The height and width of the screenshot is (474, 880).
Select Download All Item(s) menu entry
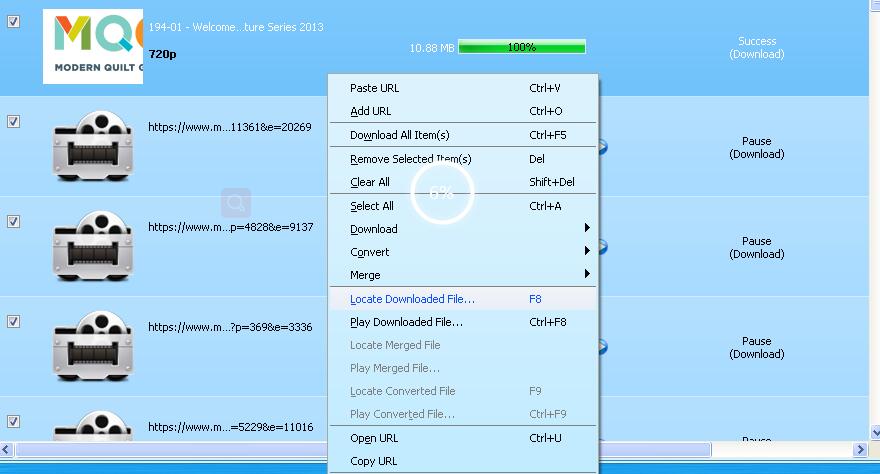463,135
